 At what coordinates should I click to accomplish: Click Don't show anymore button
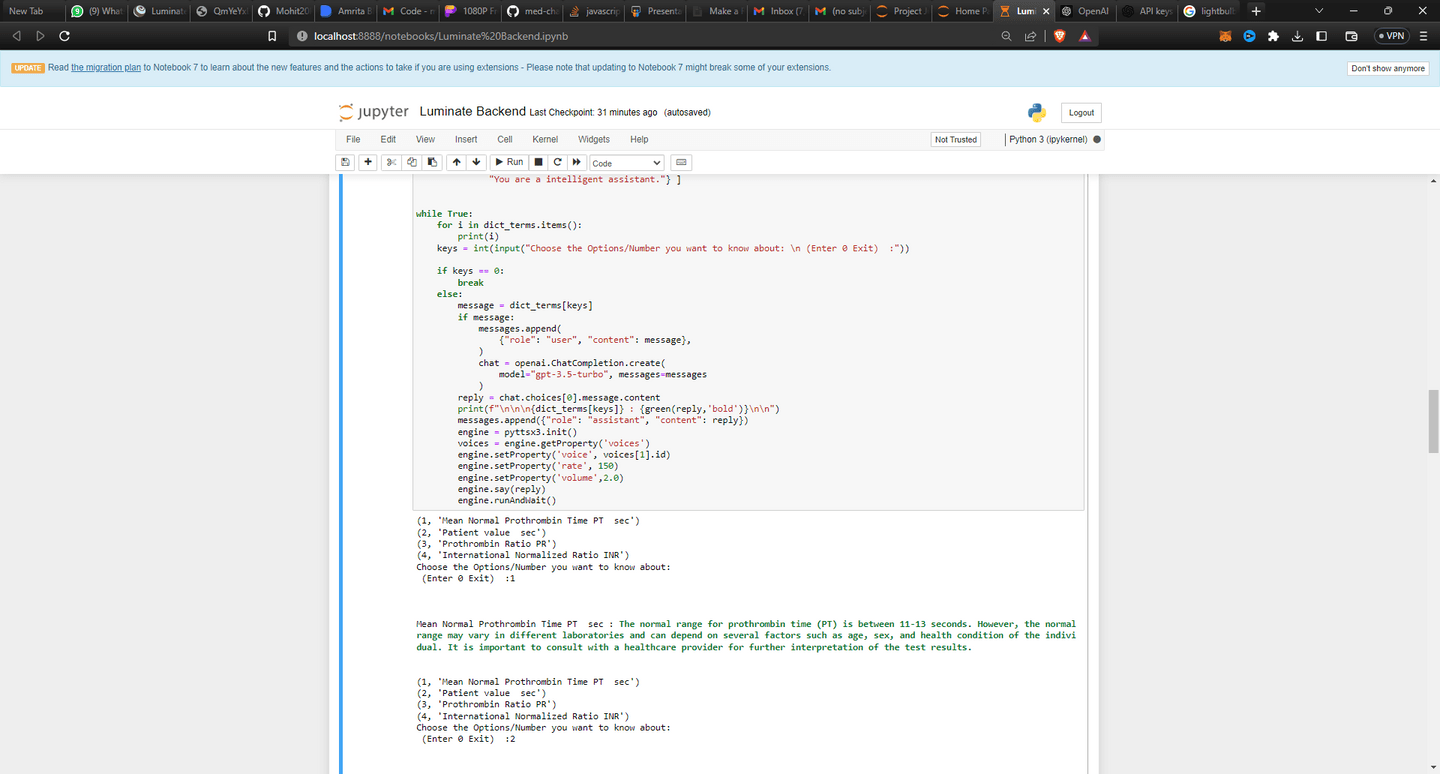[x=1388, y=68]
